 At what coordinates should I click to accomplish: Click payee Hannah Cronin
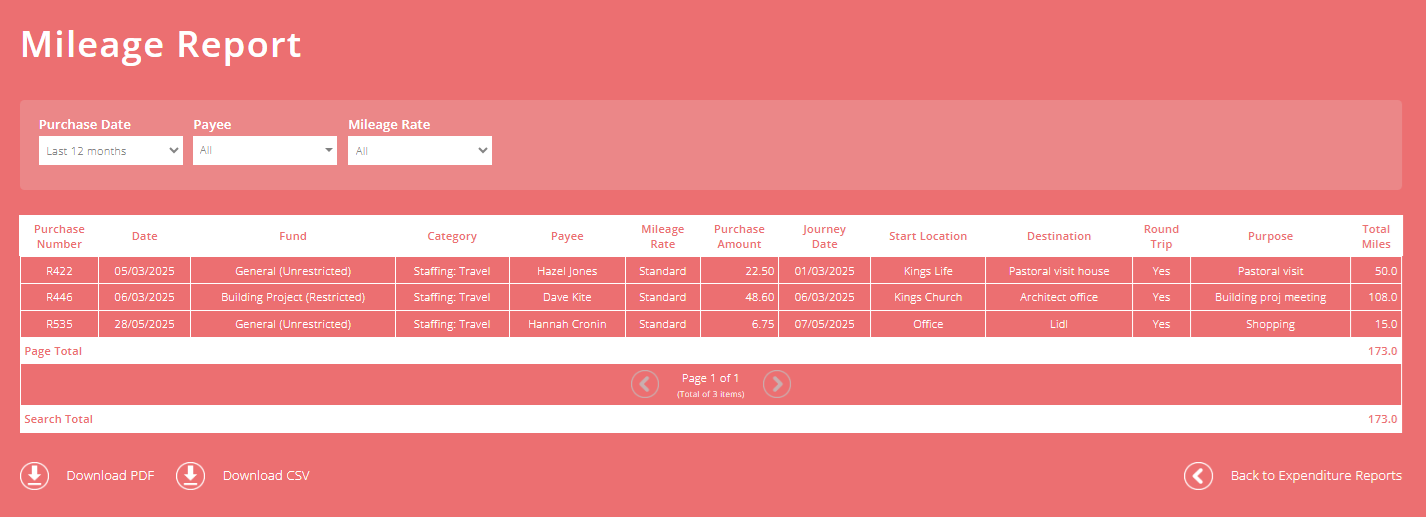[567, 325]
